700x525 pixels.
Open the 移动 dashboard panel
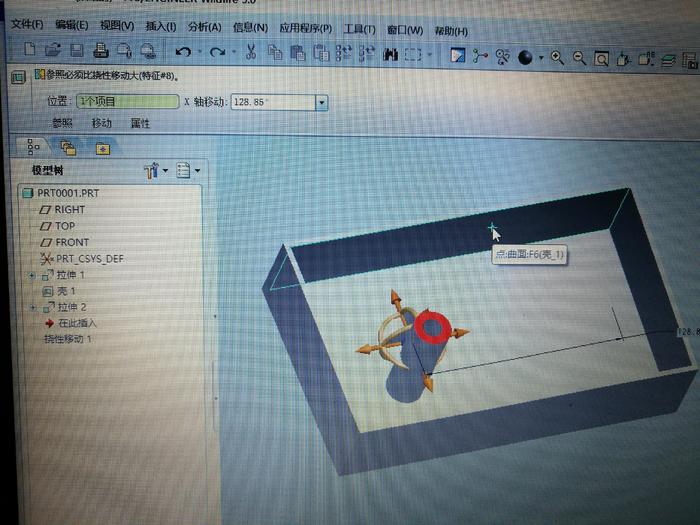pyautogui.click(x=101, y=123)
